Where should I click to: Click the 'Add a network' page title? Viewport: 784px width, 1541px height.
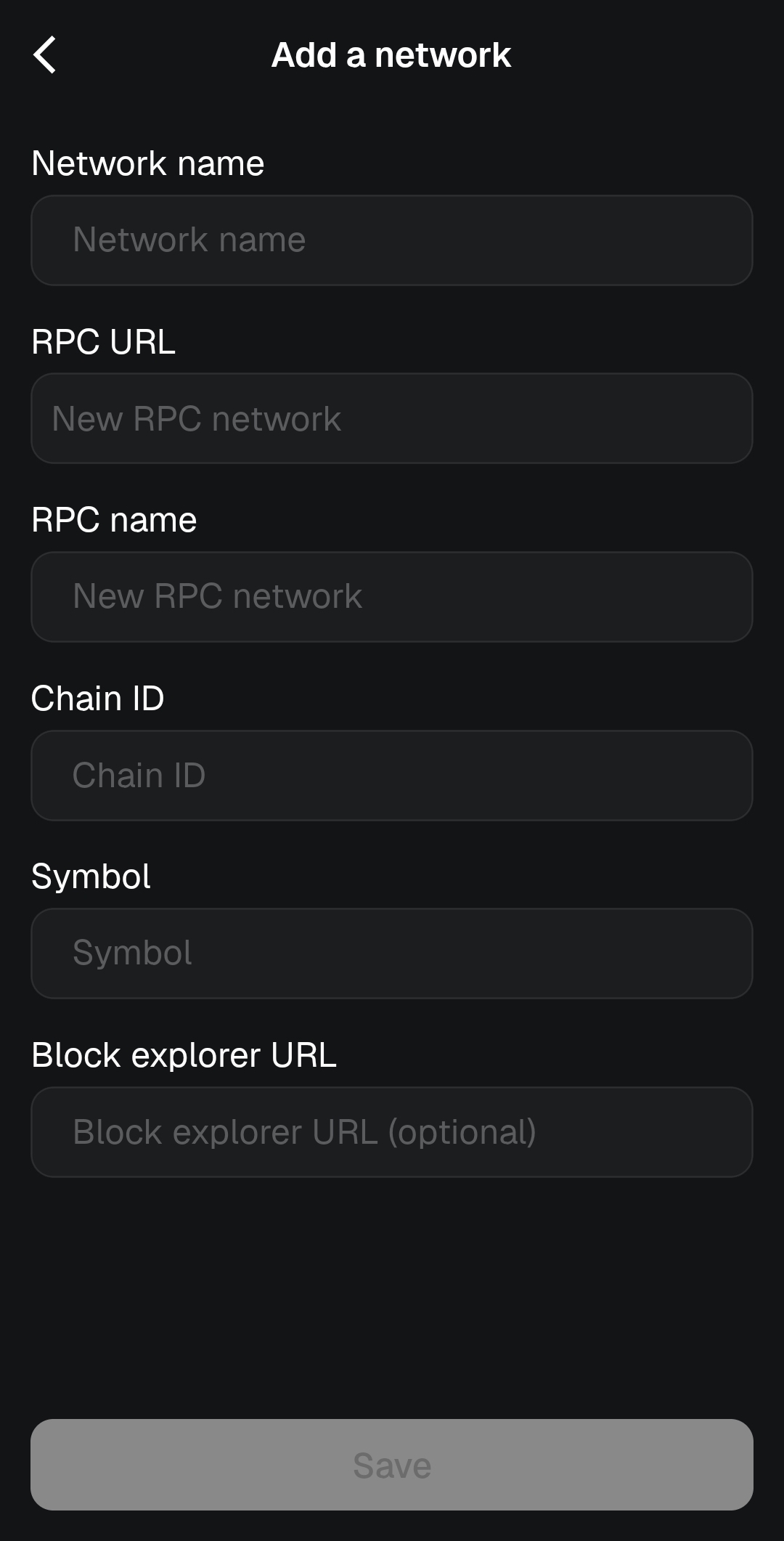coord(391,55)
